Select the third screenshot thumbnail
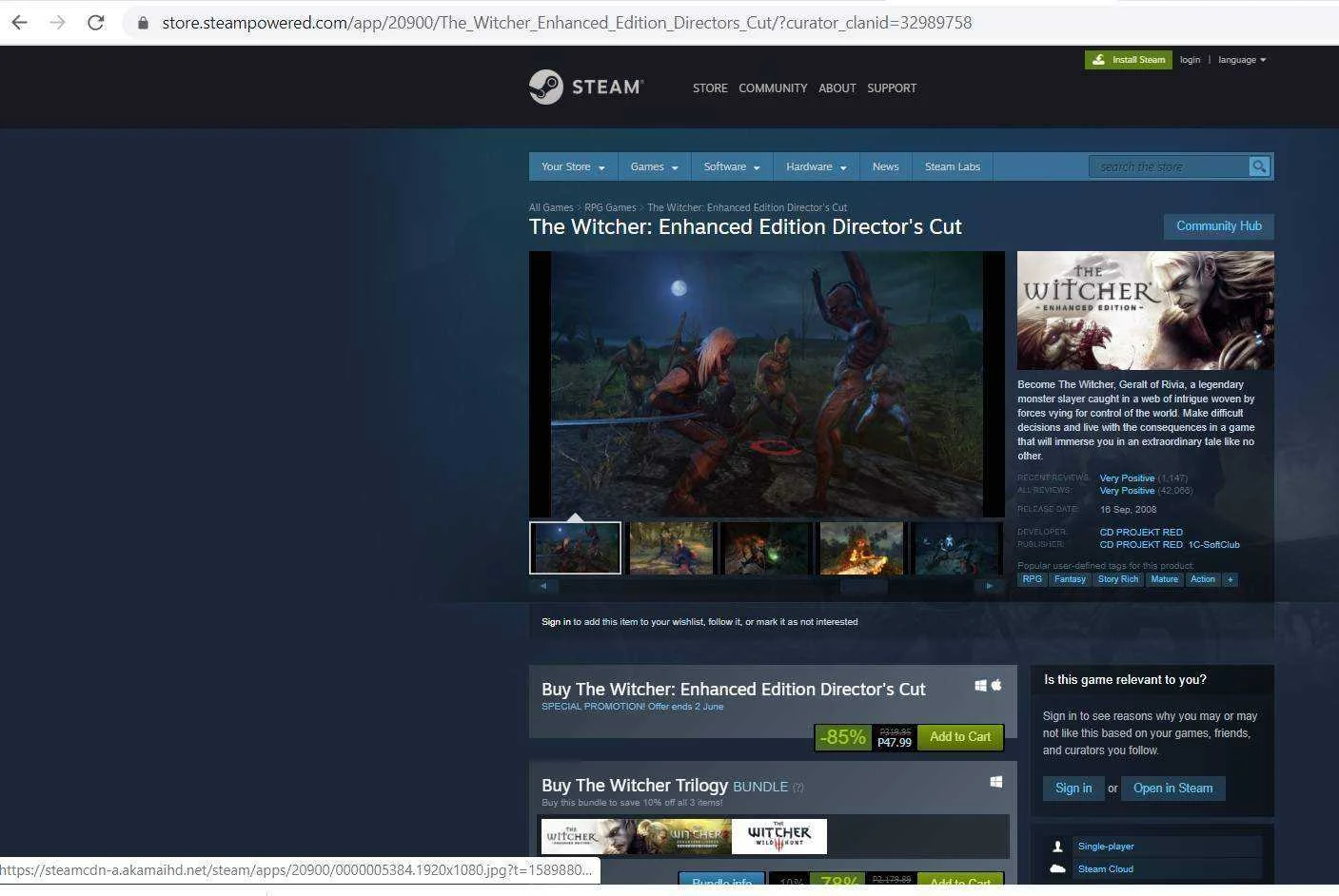Image resolution: width=1339 pixels, height=896 pixels. click(x=766, y=548)
